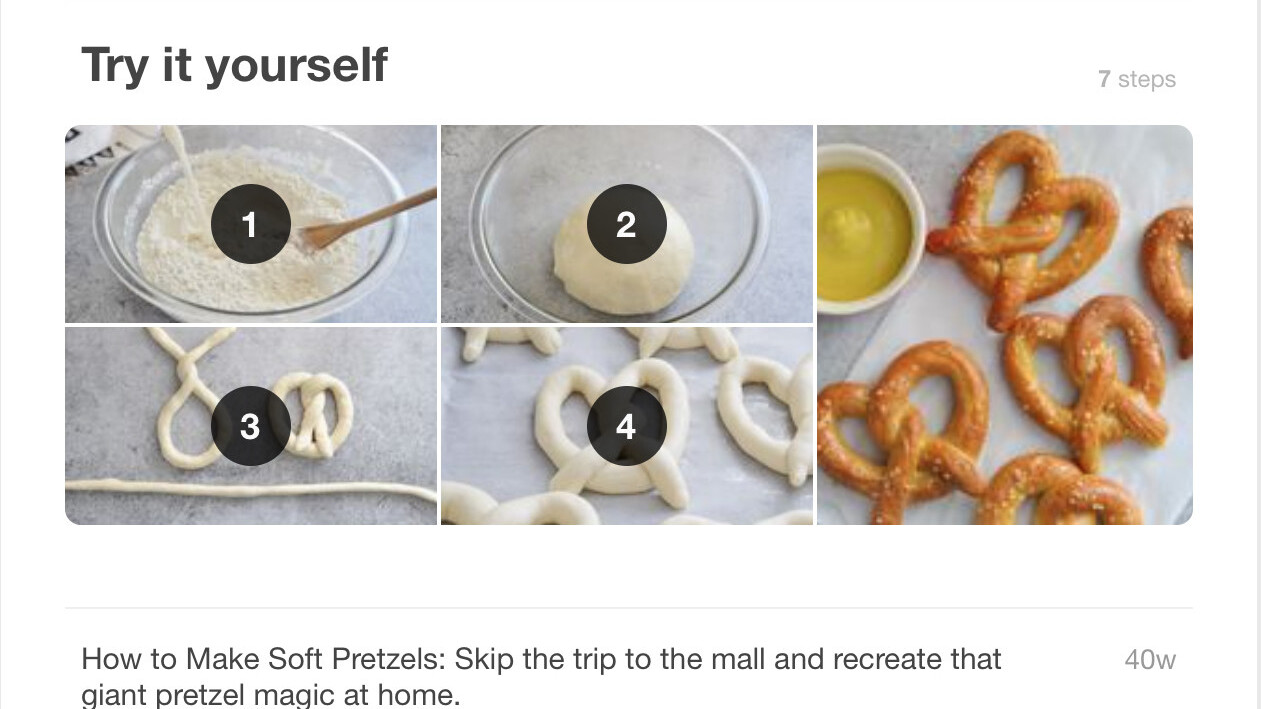This screenshot has width=1261, height=709.
Task: Open the large baked pretzels image
Action: 1005,325
